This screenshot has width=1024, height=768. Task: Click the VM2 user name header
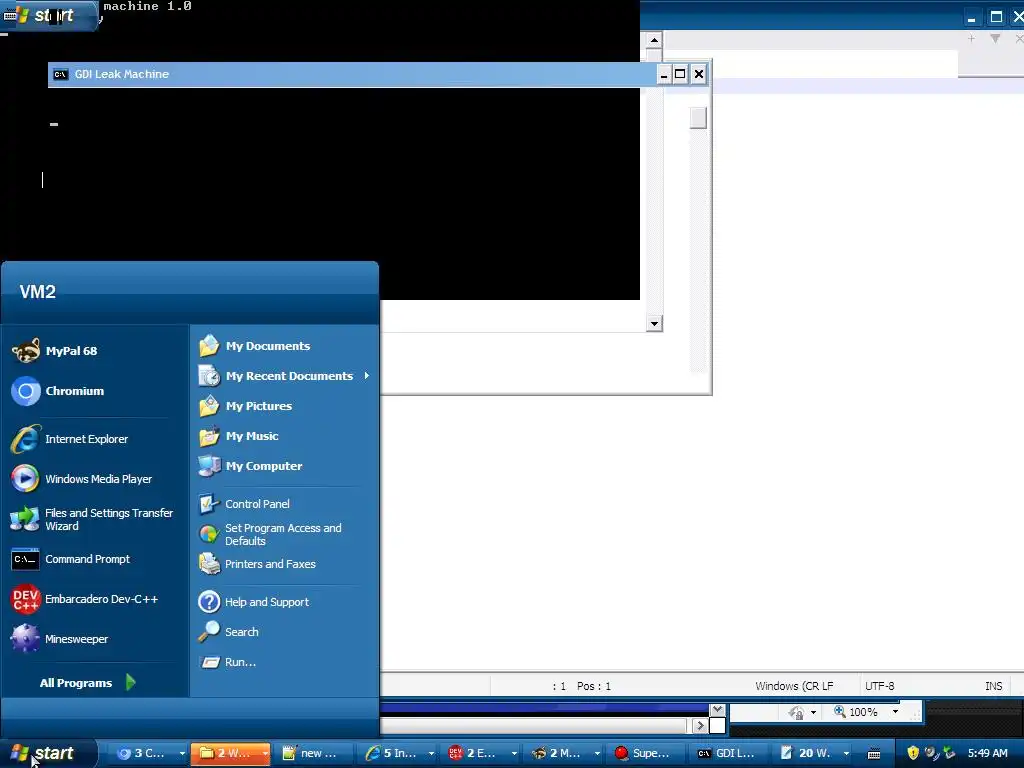point(37,291)
